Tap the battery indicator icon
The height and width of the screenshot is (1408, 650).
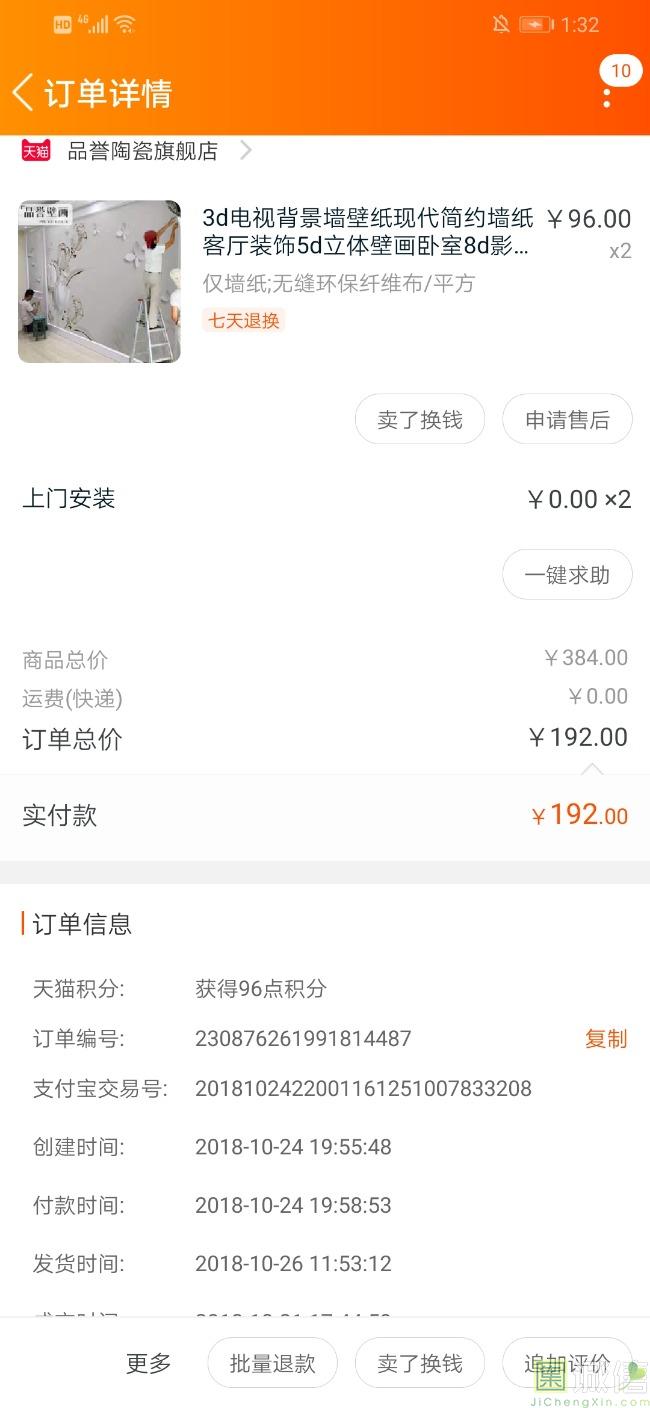[536, 25]
